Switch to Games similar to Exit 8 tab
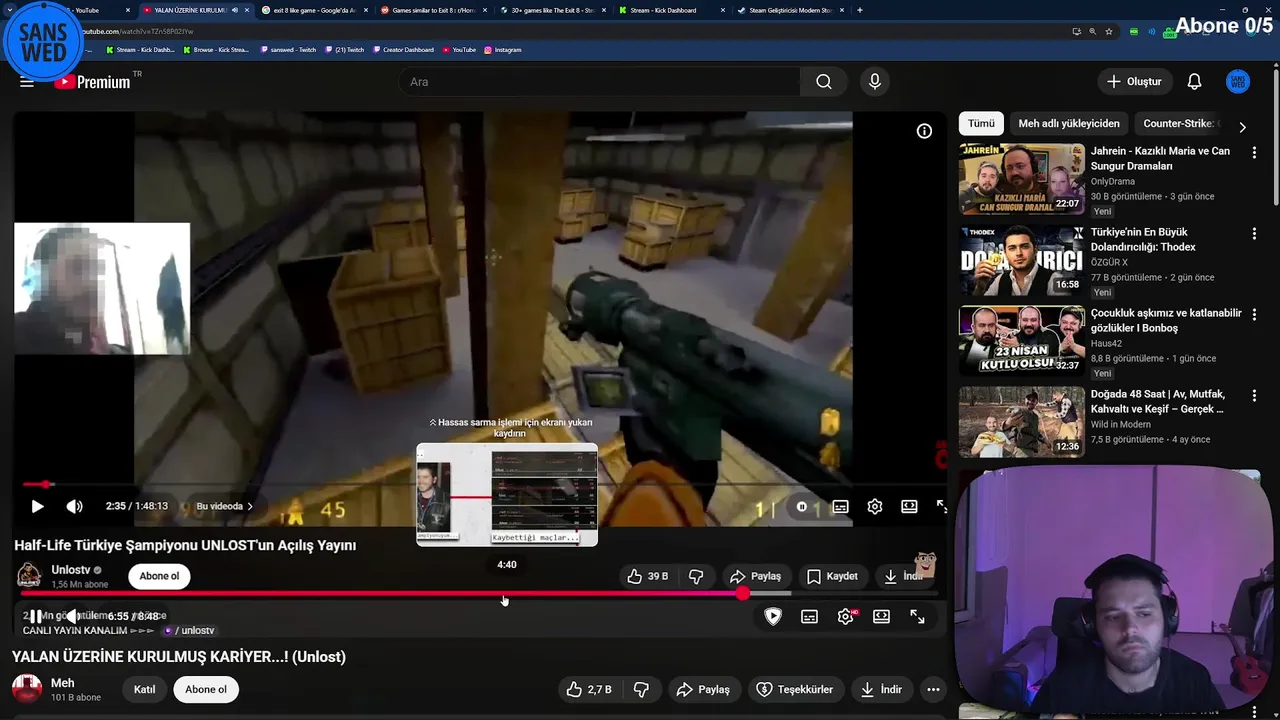1280x720 pixels. [433, 10]
